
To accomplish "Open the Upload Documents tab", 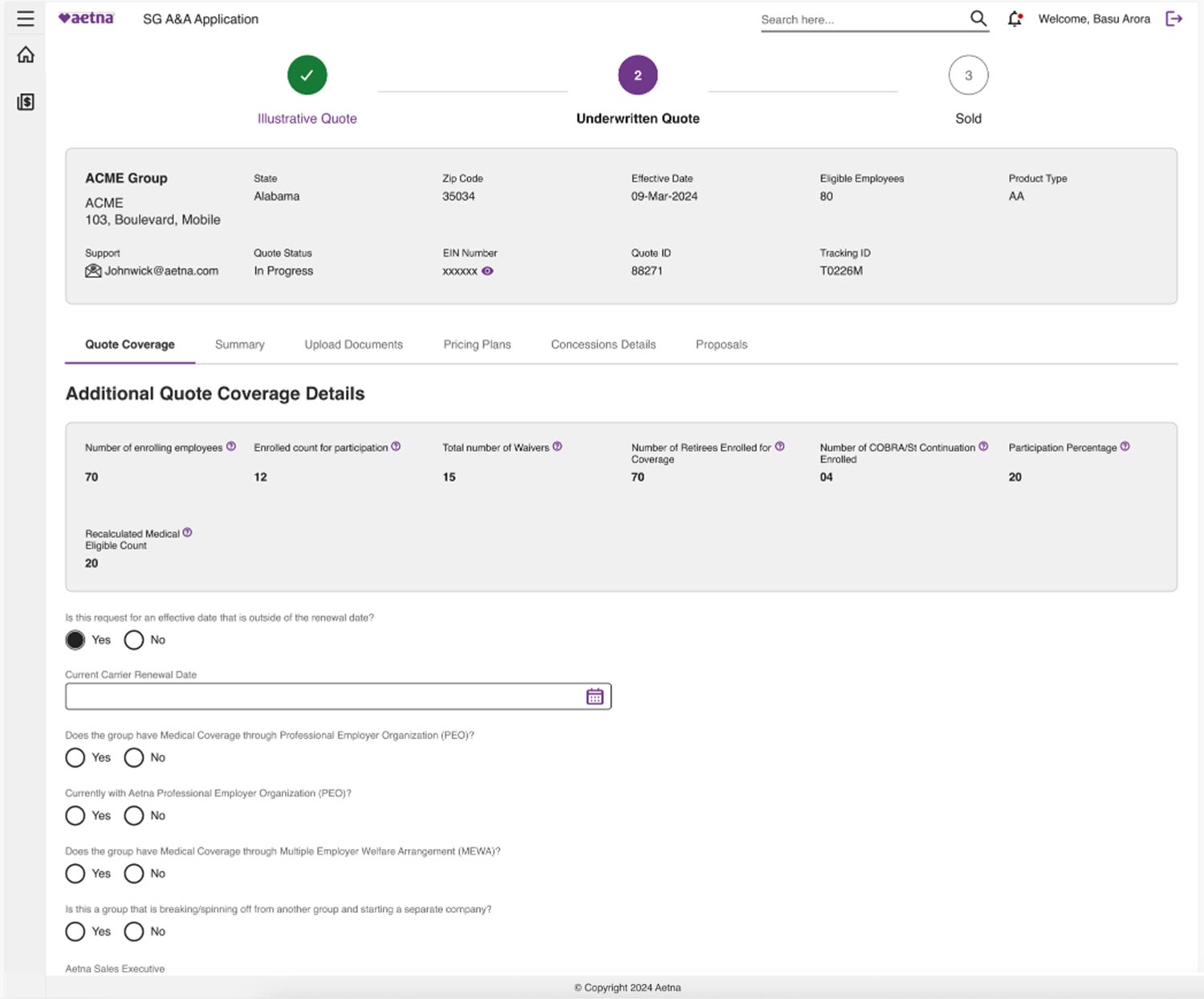I will click(353, 345).
